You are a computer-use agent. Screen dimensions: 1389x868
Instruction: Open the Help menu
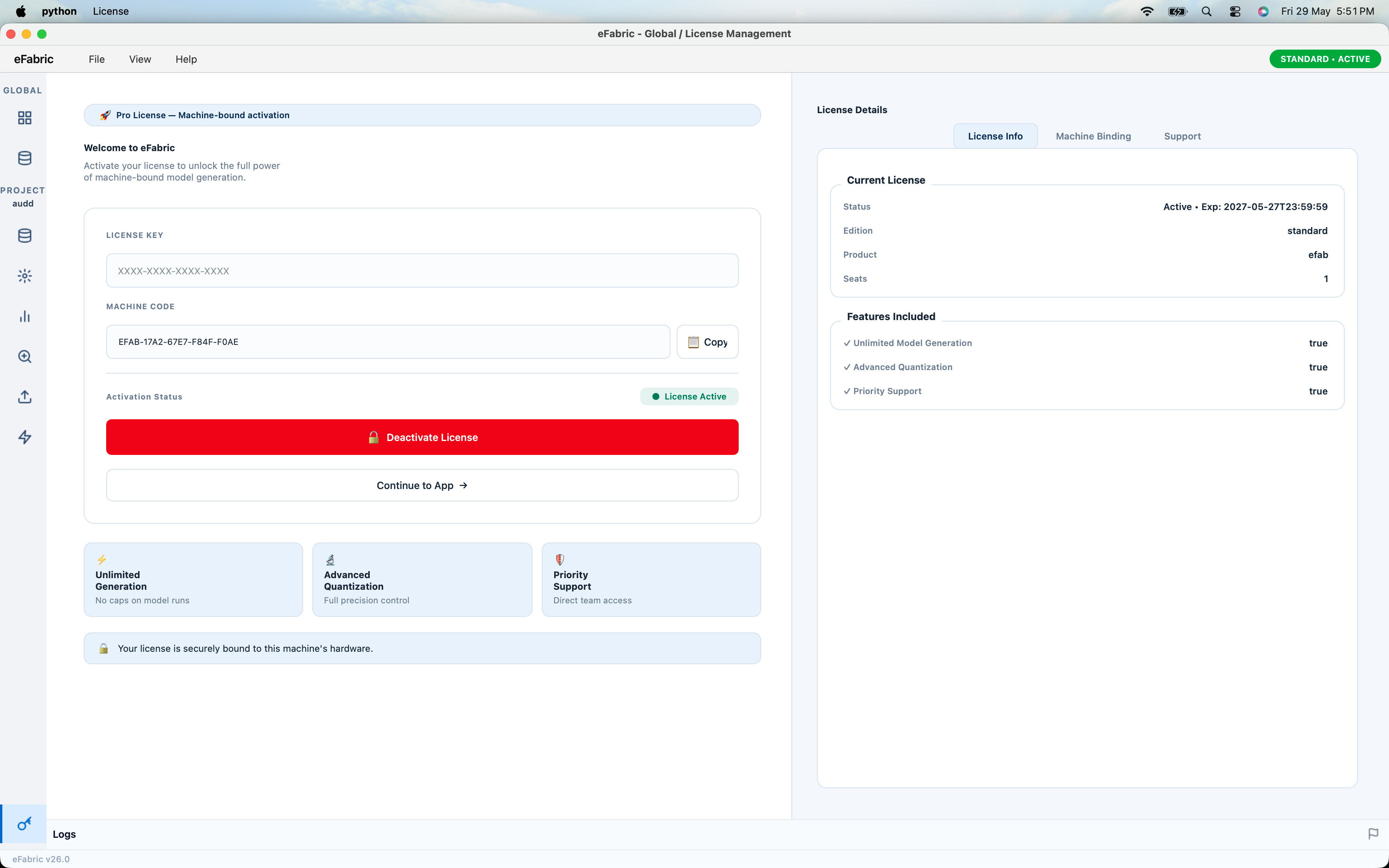pyautogui.click(x=186, y=59)
